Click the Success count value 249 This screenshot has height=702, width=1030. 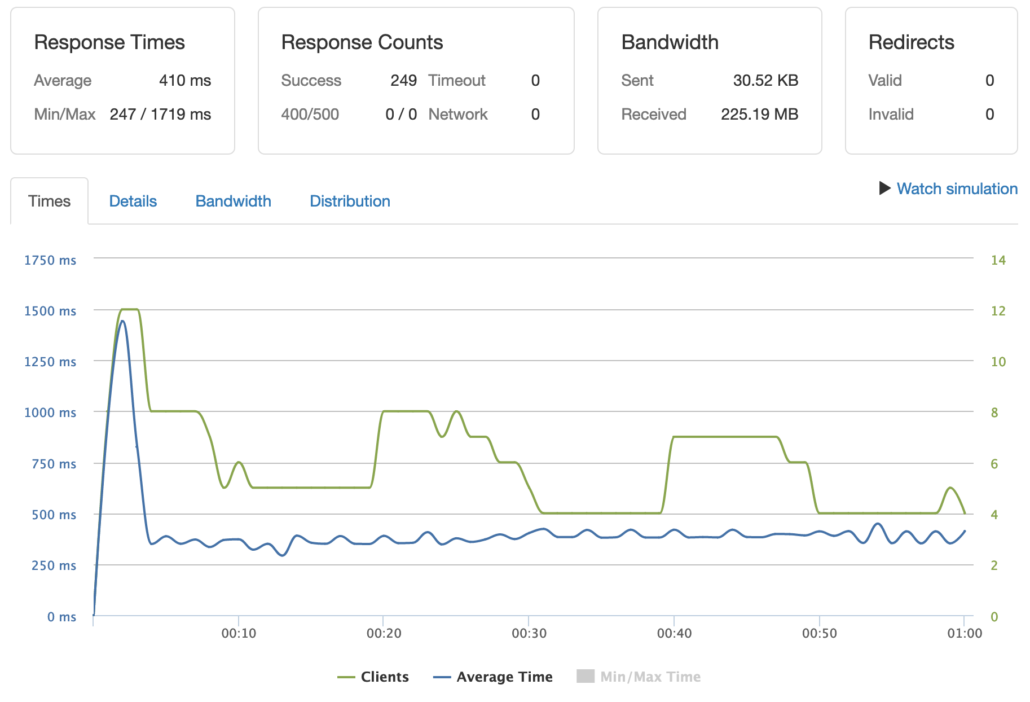point(405,80)
